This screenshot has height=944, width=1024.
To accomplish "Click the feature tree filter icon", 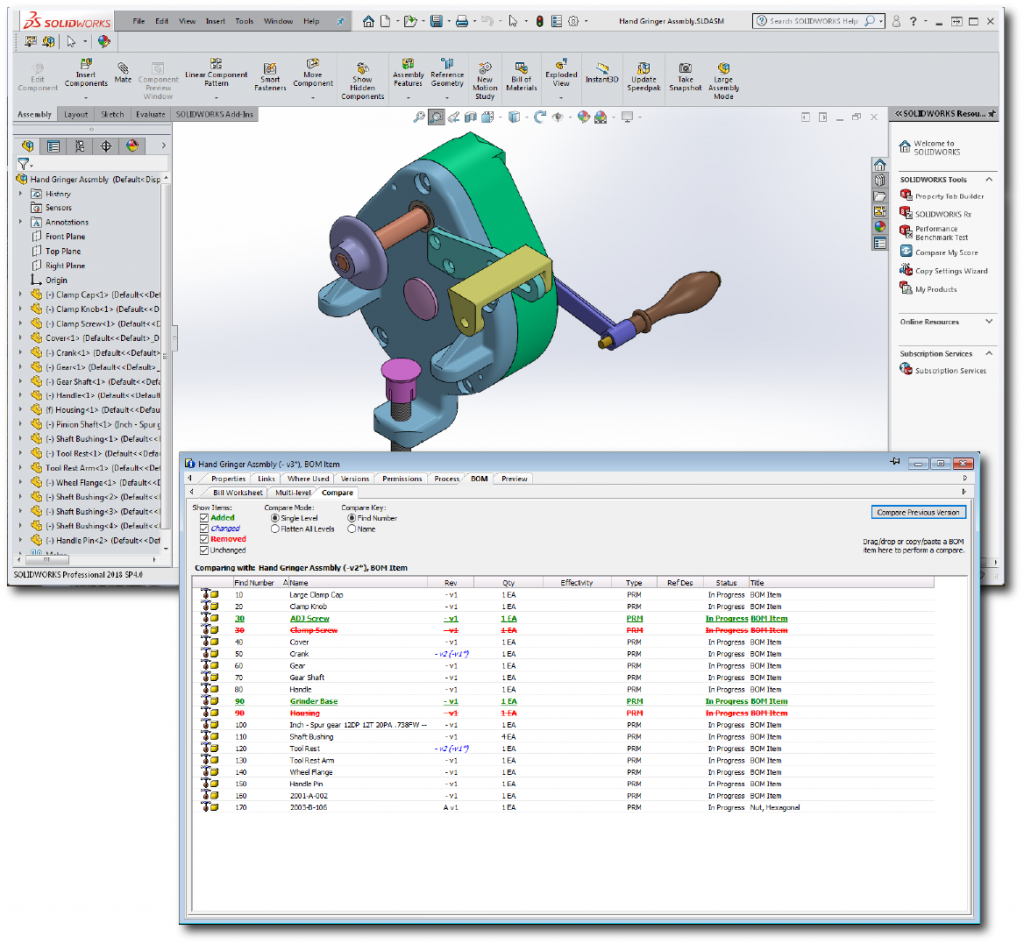I will pos(24,164).
